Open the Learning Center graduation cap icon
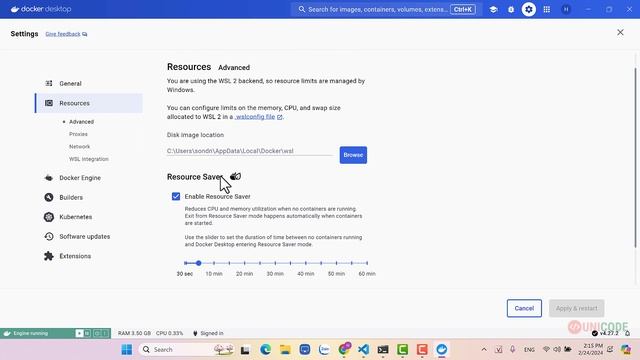Image resolution: width=640 pixels, height=360 pixels. point(493,9)
